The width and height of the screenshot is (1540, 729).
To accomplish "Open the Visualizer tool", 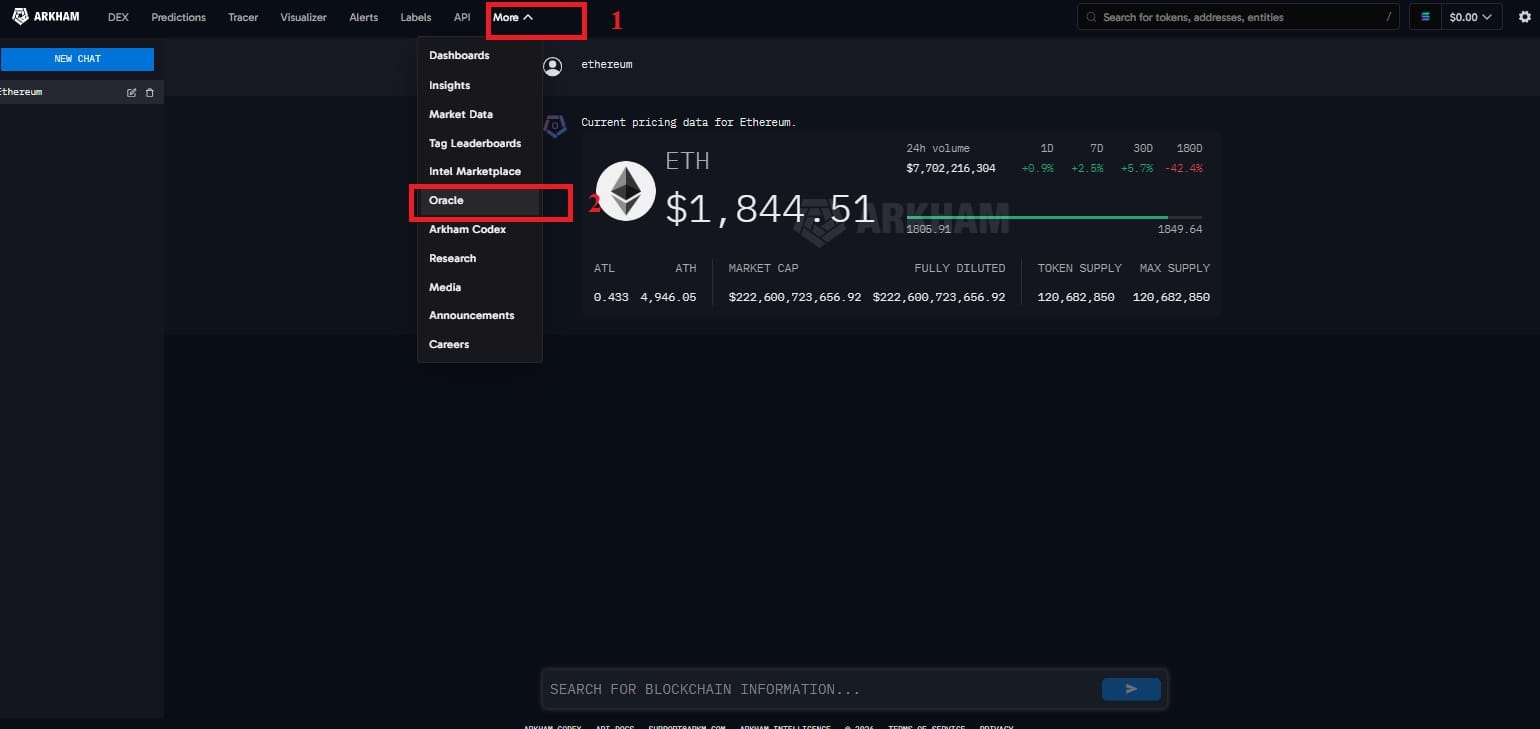I will [303, 17].
